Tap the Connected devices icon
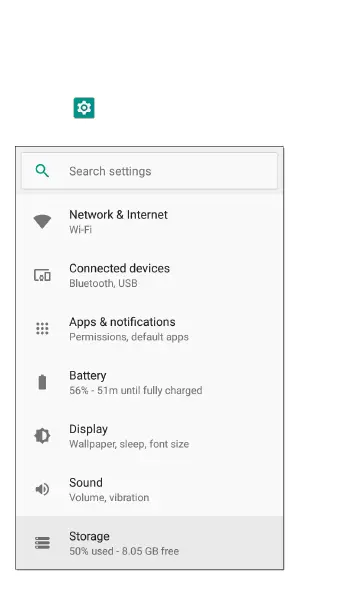The height and width of the screenshot is (612, 360). pos(42,275)
